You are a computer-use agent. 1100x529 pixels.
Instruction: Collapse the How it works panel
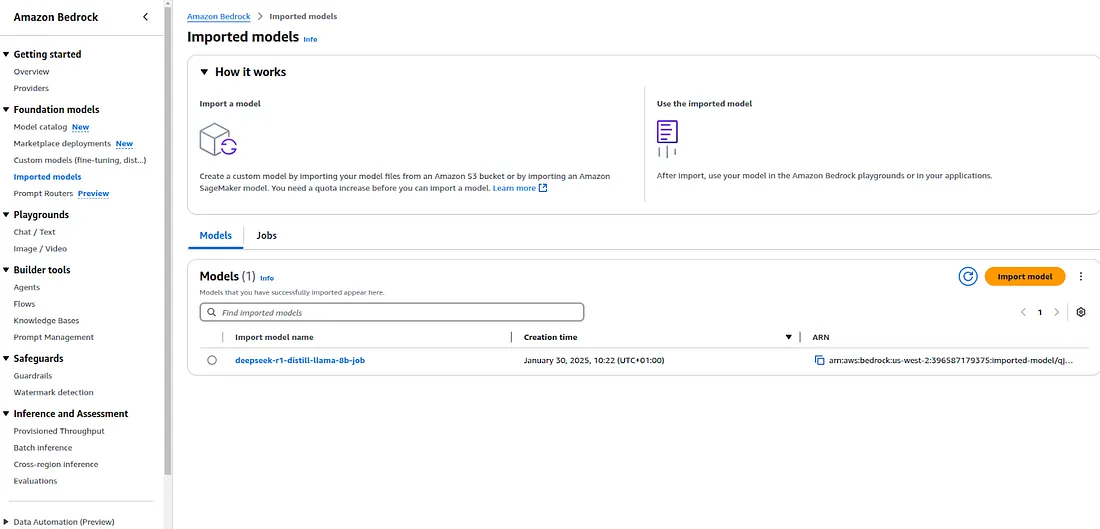pyautogui.click(x=204, y=72)
